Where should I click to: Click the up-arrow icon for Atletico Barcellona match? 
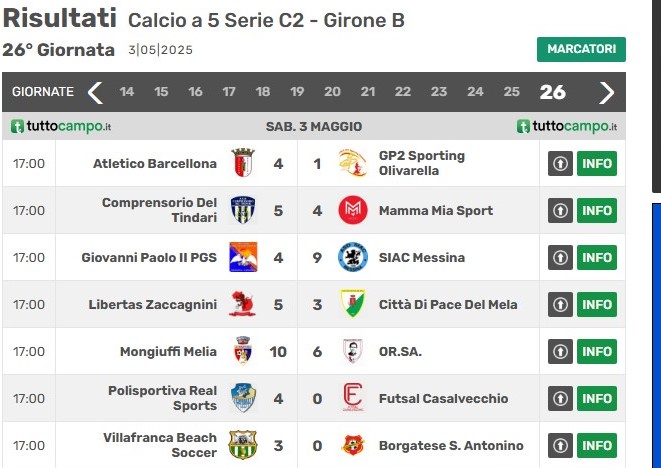click(x=560, y=163)
